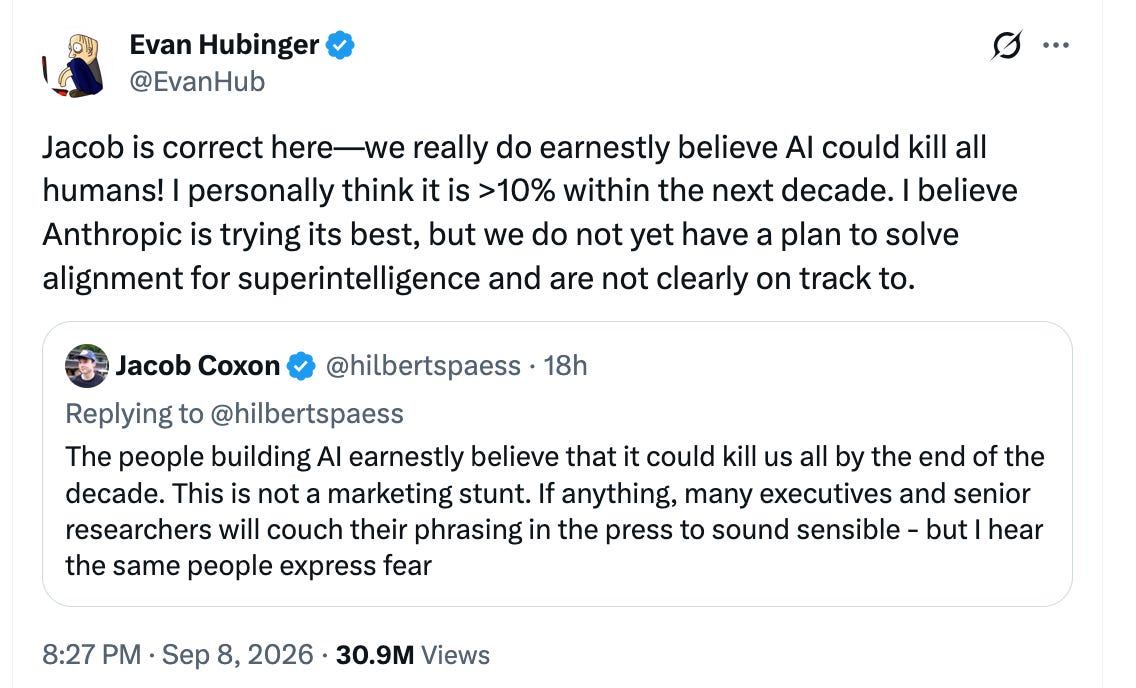The height and width of the screenshot is (688, 1136).
Task: Click Evan Hubinger's profile avatar
Action: click(72, 65)
